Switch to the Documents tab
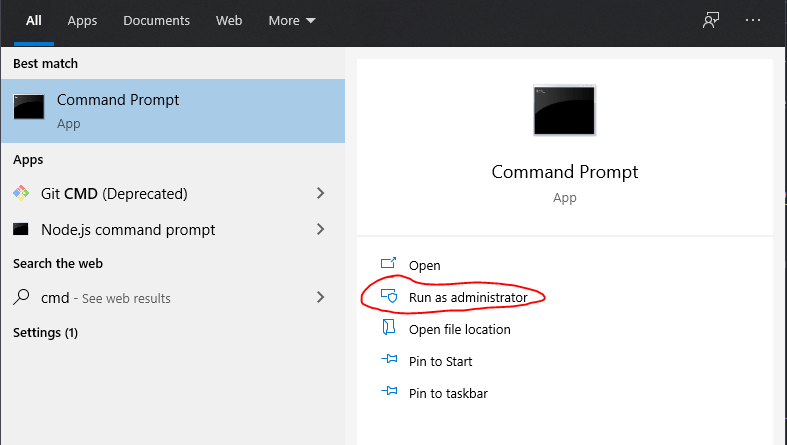Screen dimensions: 787x445 157,21
